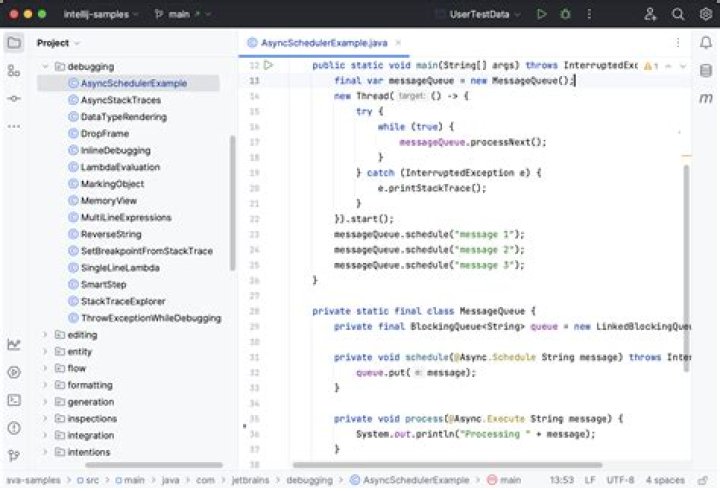
Task: Expand the generation folder
Action: click(x=45, y=402)
